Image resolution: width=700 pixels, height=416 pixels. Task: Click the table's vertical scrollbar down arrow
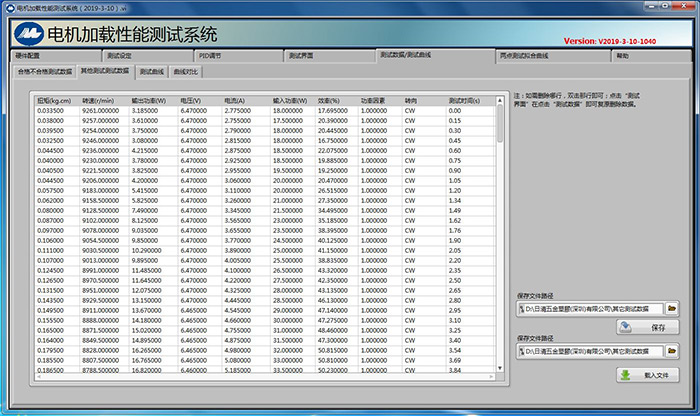[500, 368]
